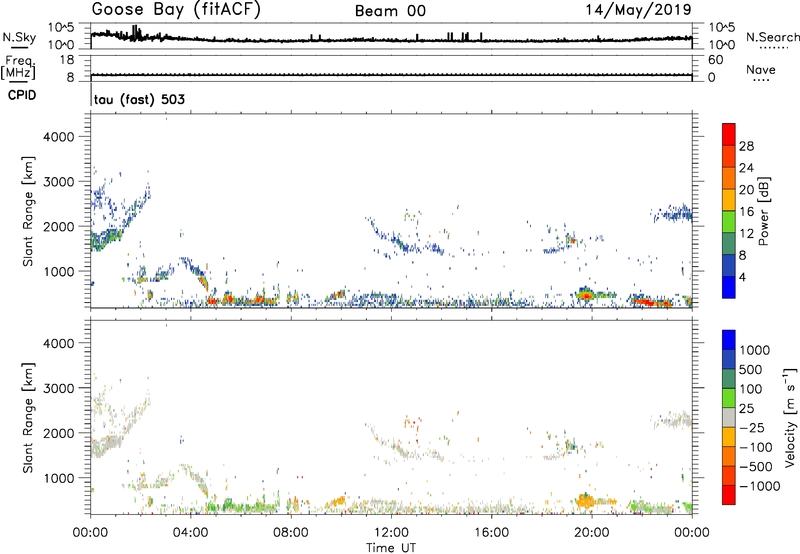Click the solid line sample under N.Sky
Screen dimensions: 800x554
coord(19,48)
